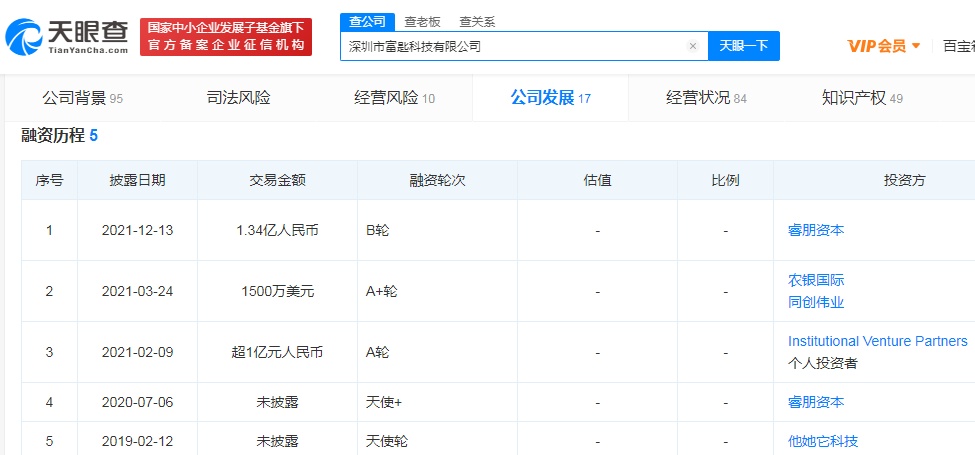Open the VIP会员 dropdown
This screenshot has width=975, height=455.
click(x=884, y=46)
